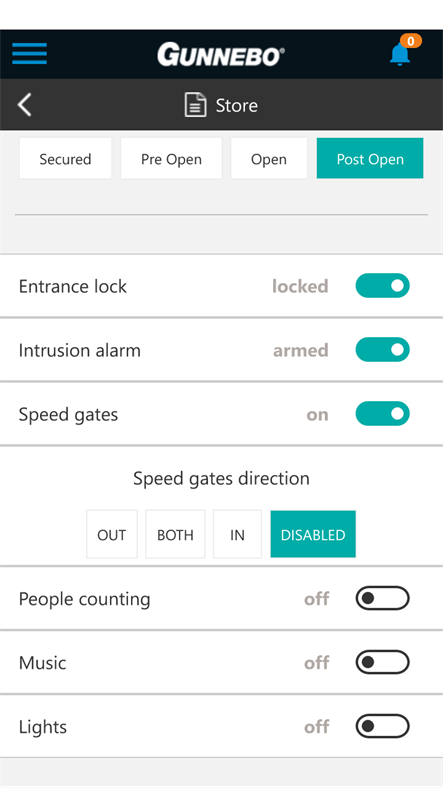Disarm the Intrusion alarm switch

pos(383,350)
